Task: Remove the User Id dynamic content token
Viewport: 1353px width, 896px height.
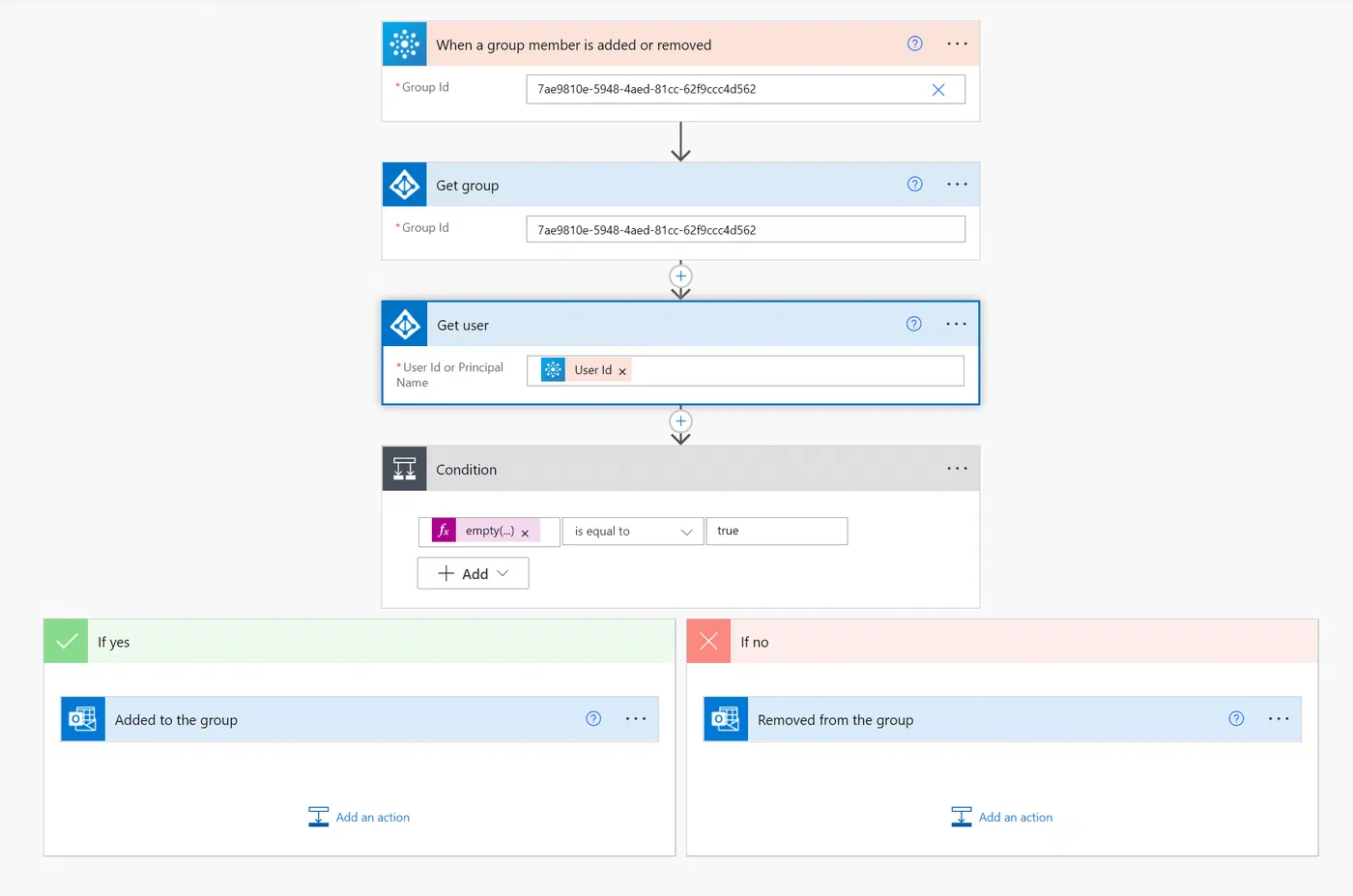Action: 622,371
